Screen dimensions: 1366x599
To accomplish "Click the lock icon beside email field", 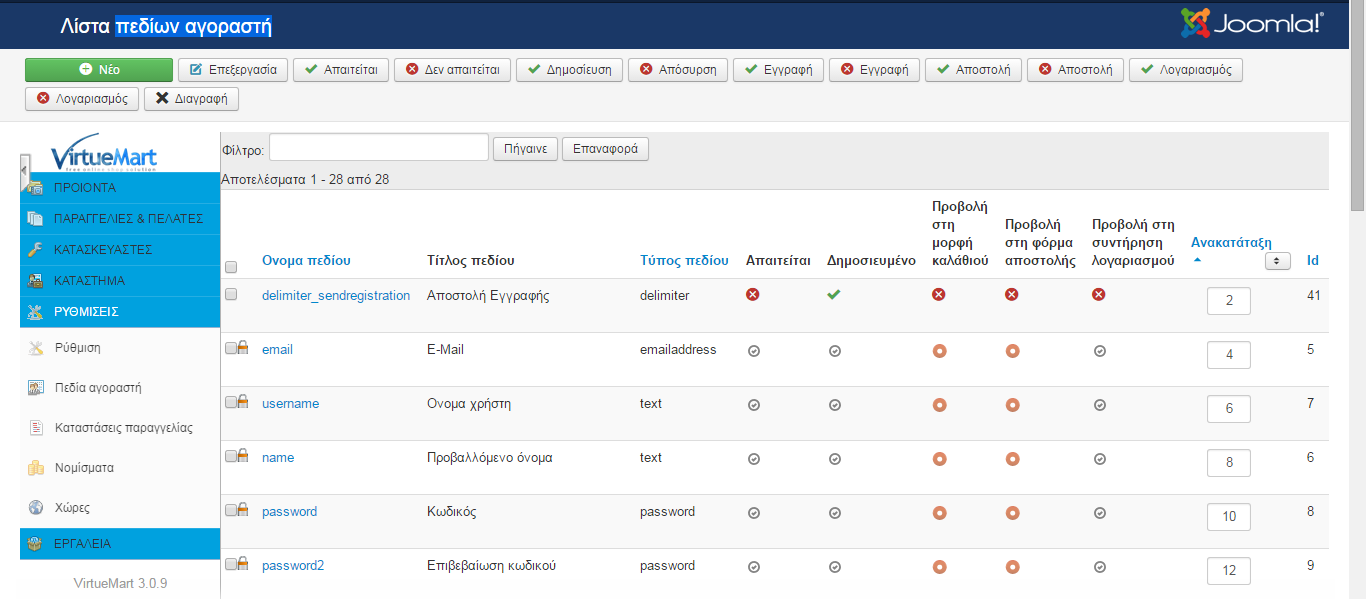I will 243,348.
